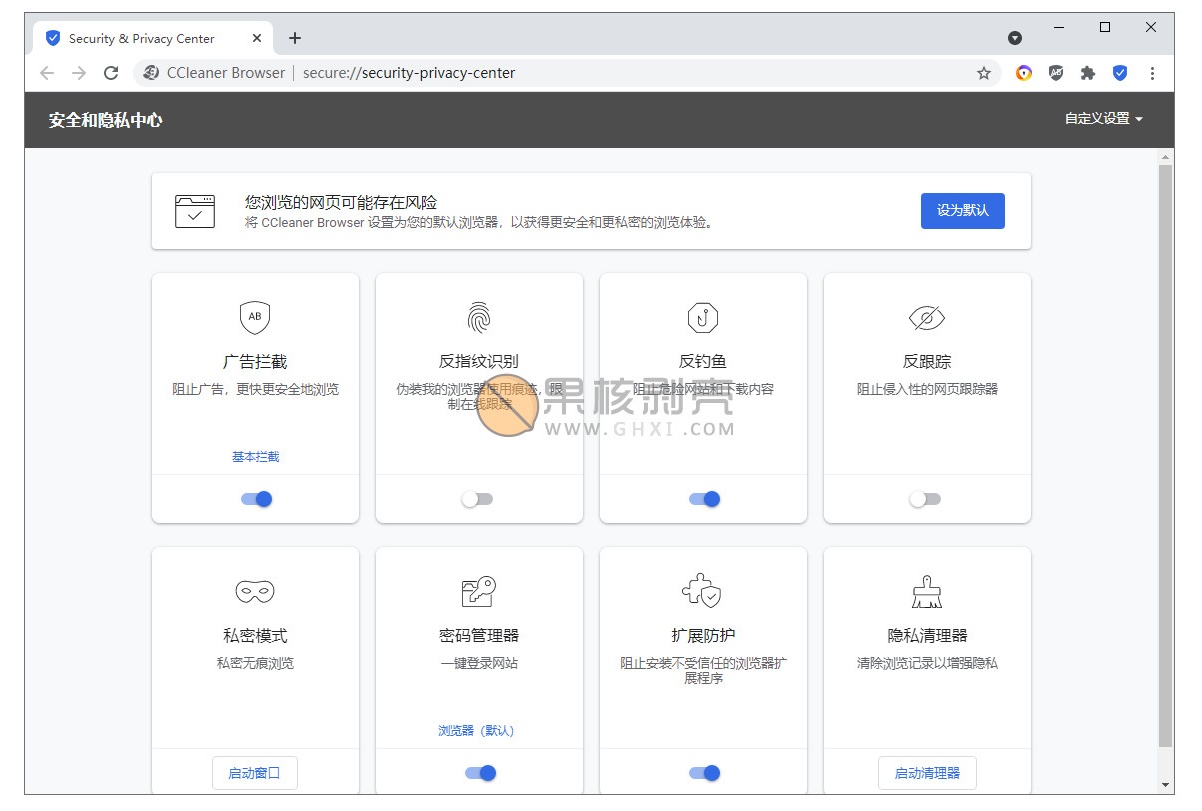
Task: Switch off the 反钓鱼 anti-phishing toggle
Action: point(705,499)
